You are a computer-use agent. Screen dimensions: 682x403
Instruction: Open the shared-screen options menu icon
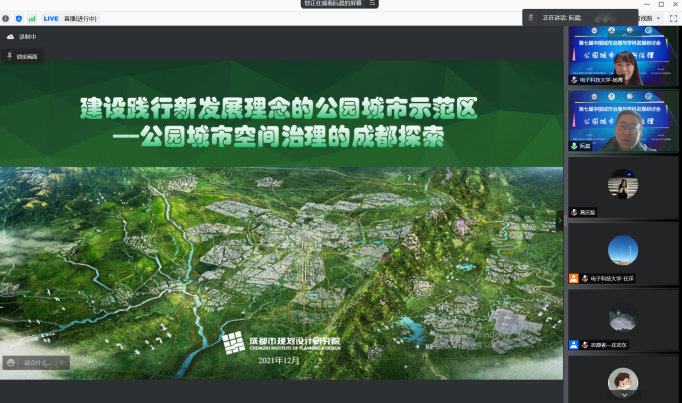point(373,4)
